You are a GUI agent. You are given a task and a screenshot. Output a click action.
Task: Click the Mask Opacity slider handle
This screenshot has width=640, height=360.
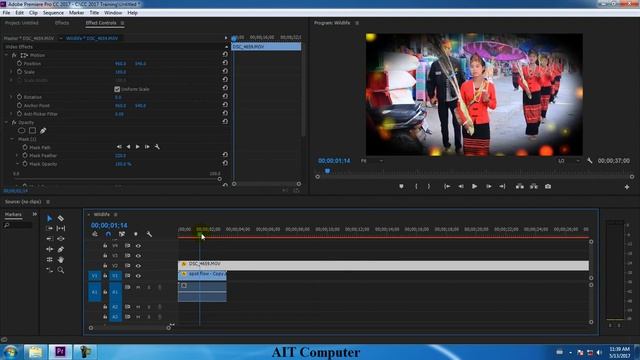coord(220,179)
